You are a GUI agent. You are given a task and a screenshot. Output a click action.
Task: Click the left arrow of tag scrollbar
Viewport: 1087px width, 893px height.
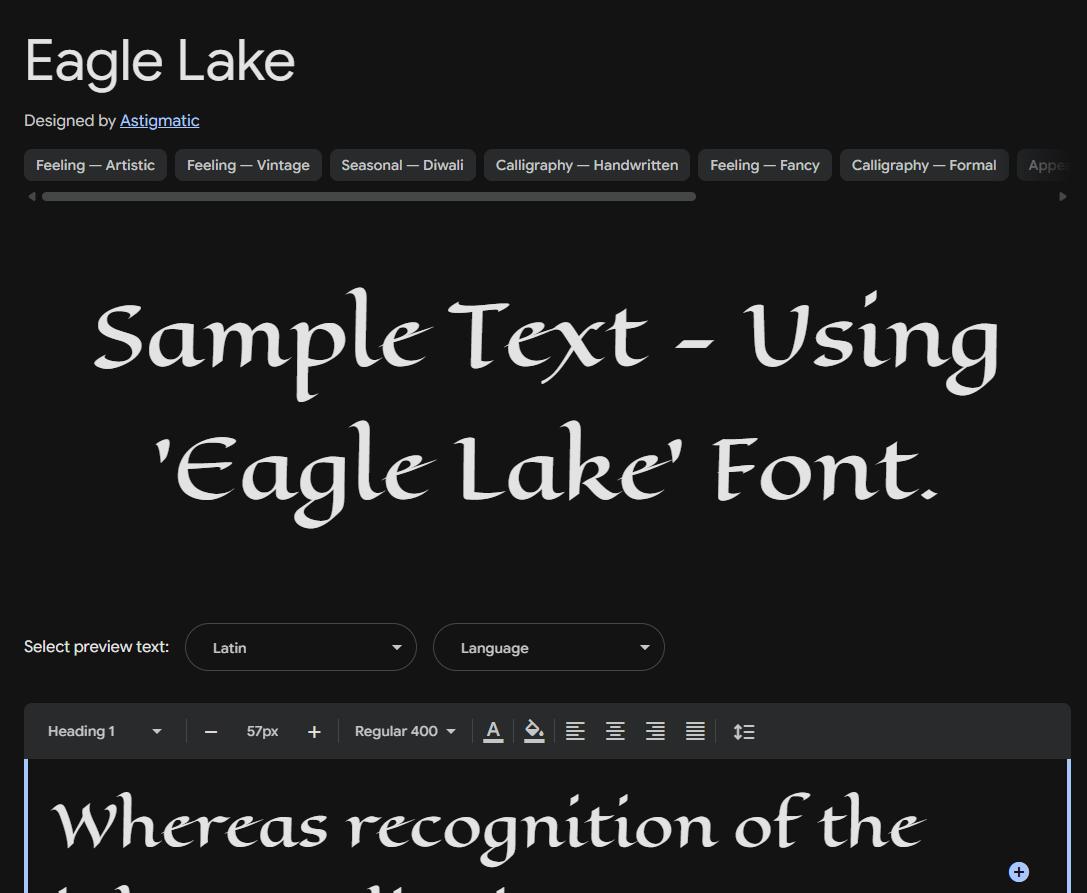pos(31,197)
